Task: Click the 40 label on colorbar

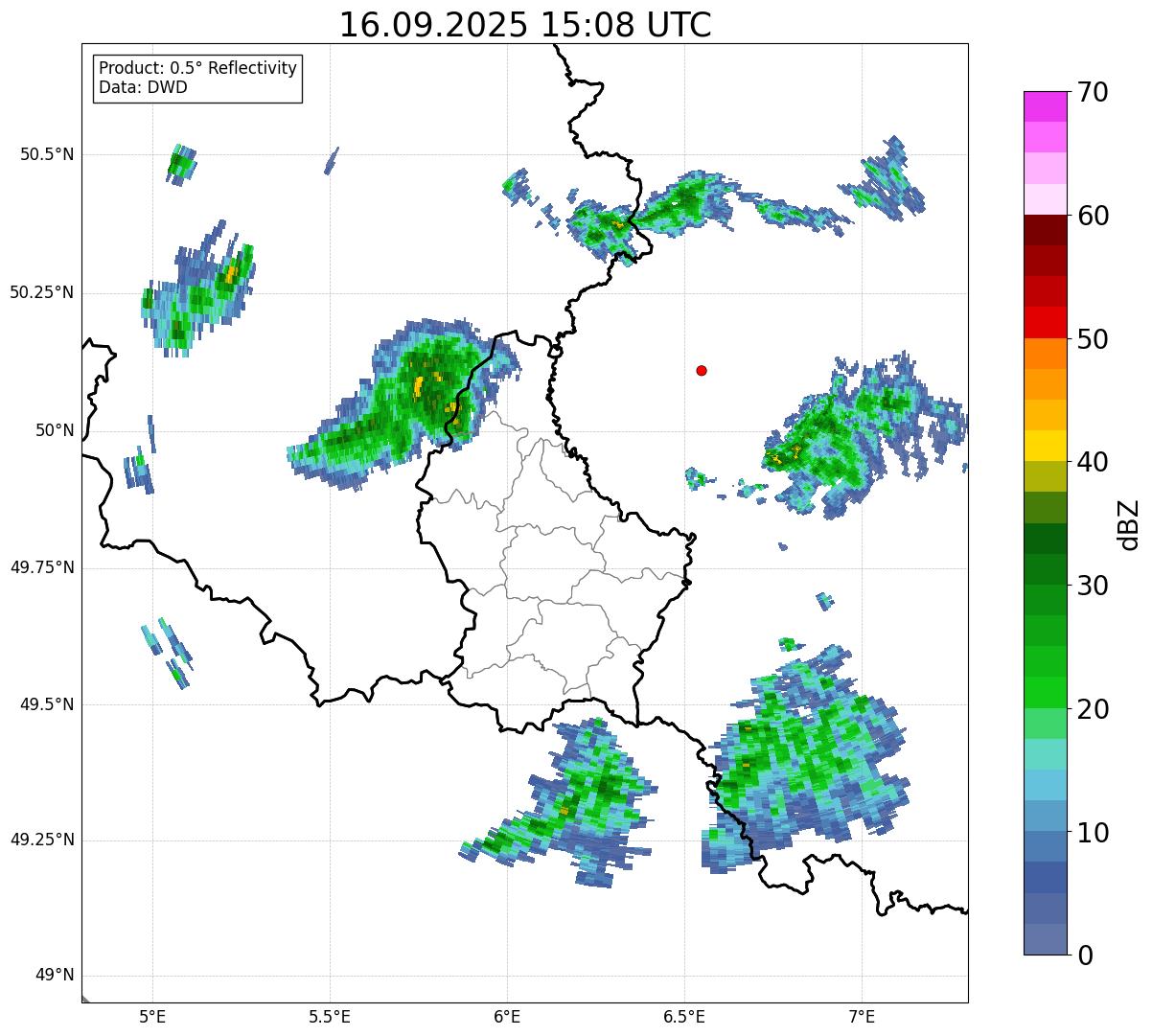Action: [x=1092, y=462]
